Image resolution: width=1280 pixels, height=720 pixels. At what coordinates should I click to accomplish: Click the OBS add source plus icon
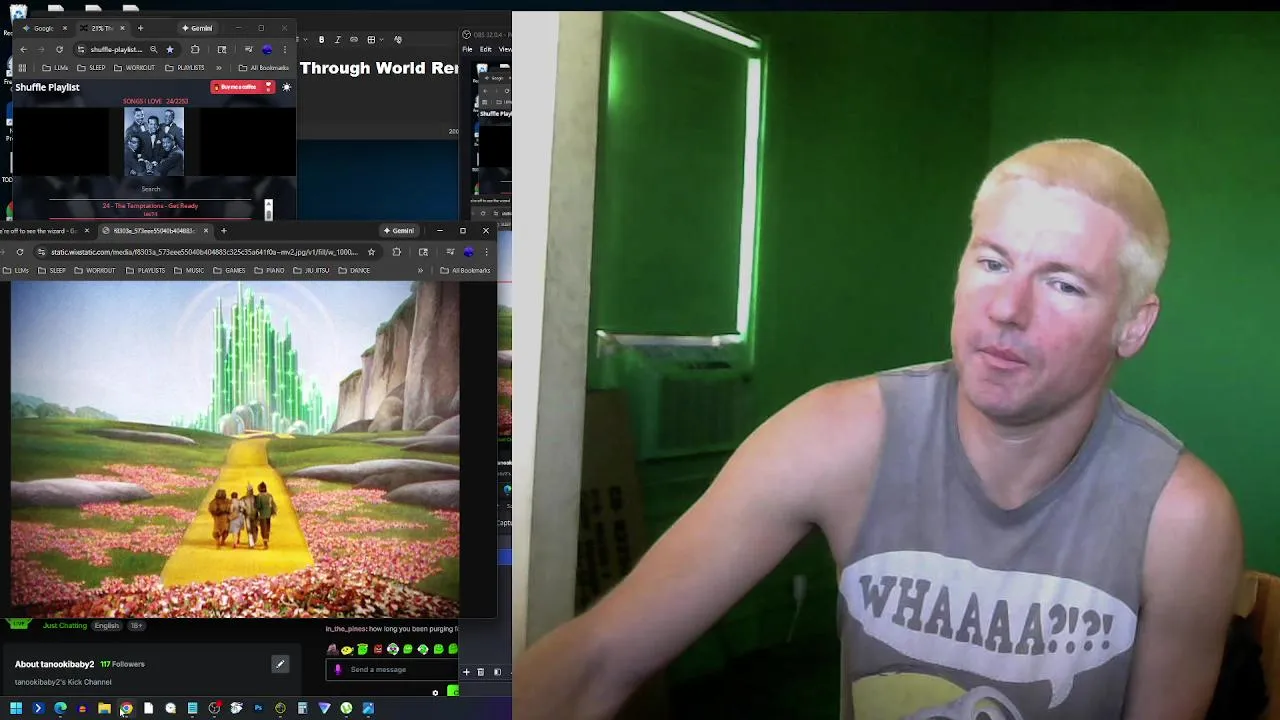click(466, 672)
